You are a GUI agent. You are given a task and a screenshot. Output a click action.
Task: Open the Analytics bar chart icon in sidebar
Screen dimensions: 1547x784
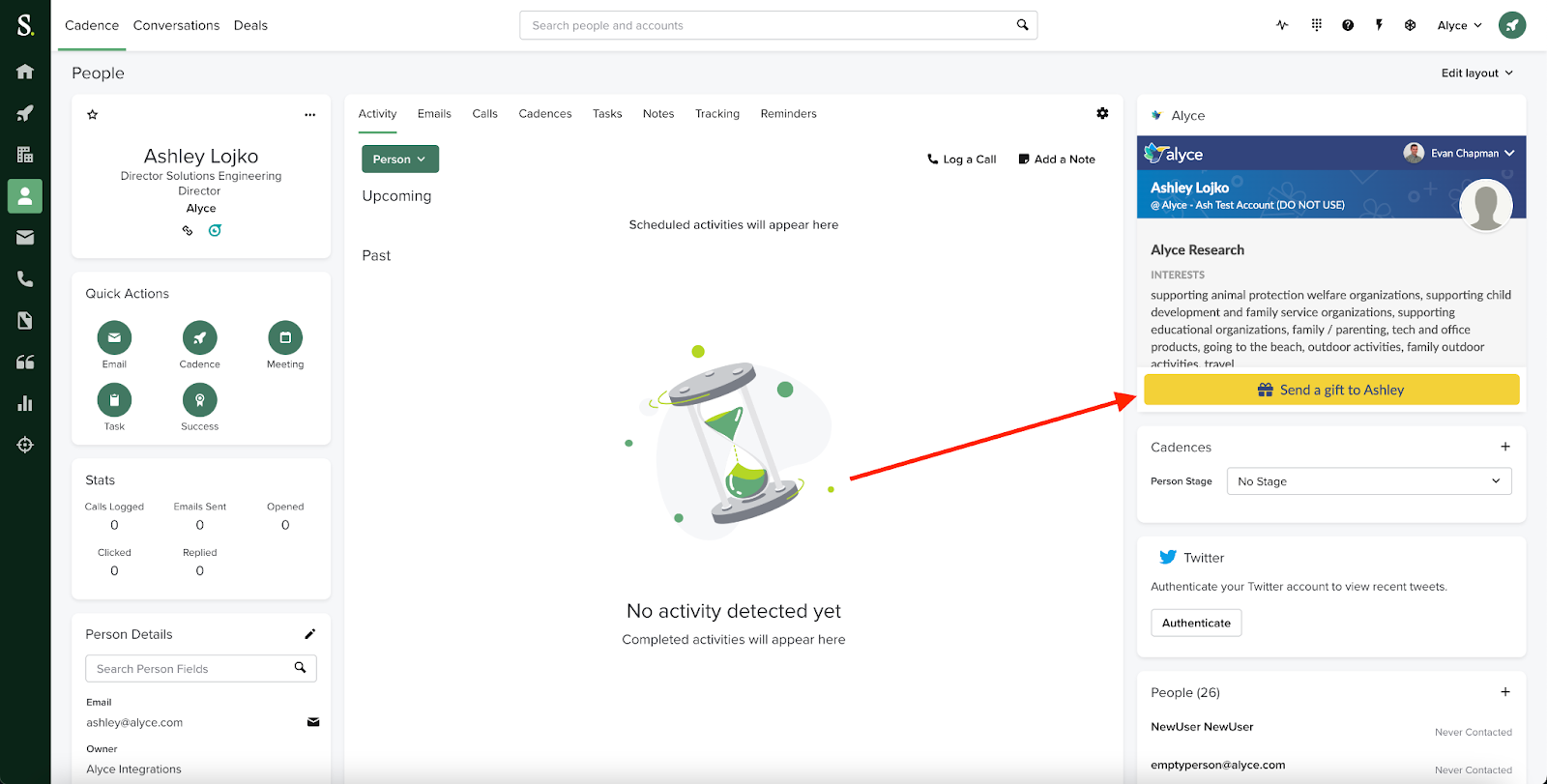pos(25,403)
